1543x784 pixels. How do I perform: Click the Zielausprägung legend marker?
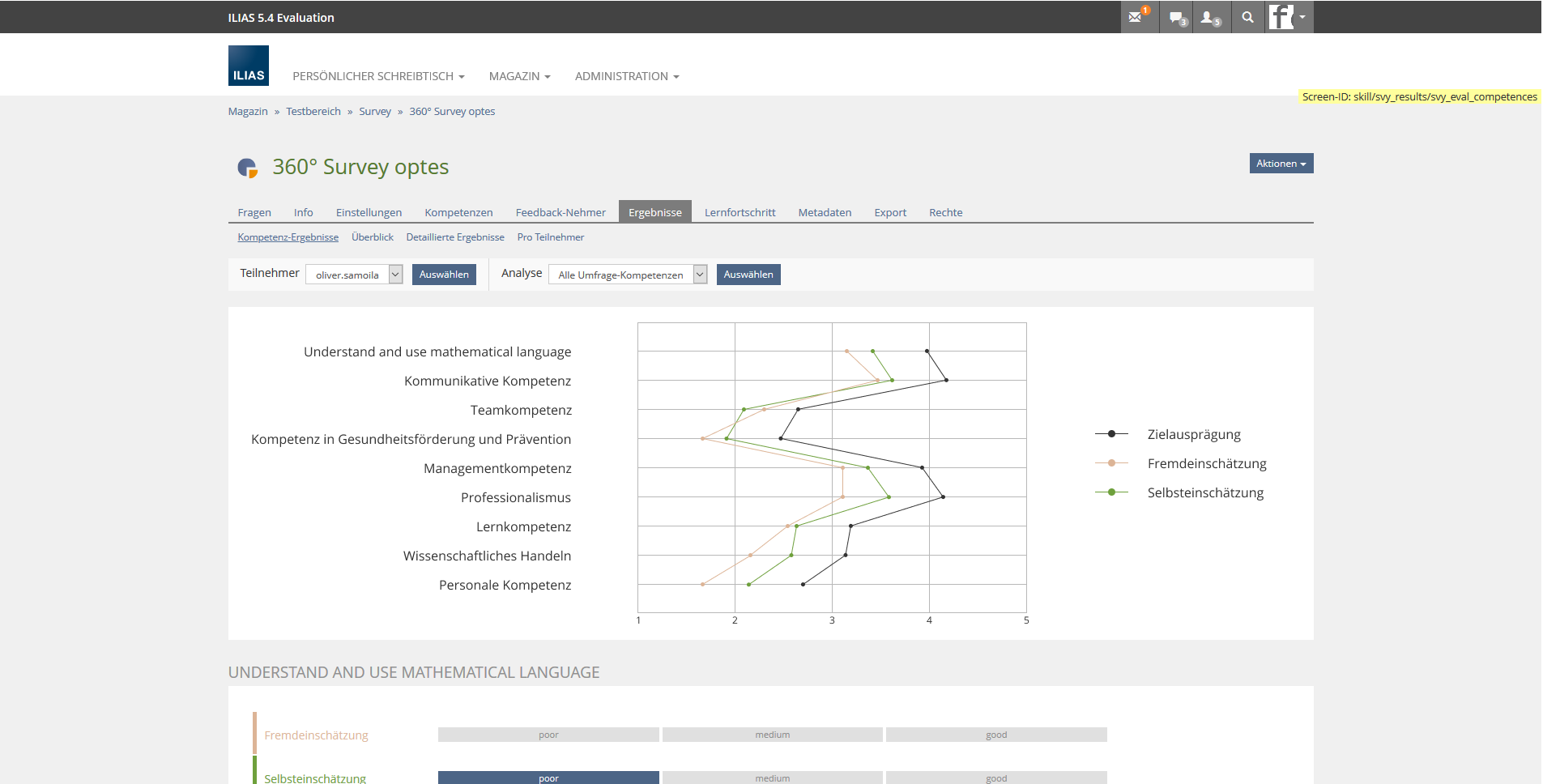tap(1111, 434)
